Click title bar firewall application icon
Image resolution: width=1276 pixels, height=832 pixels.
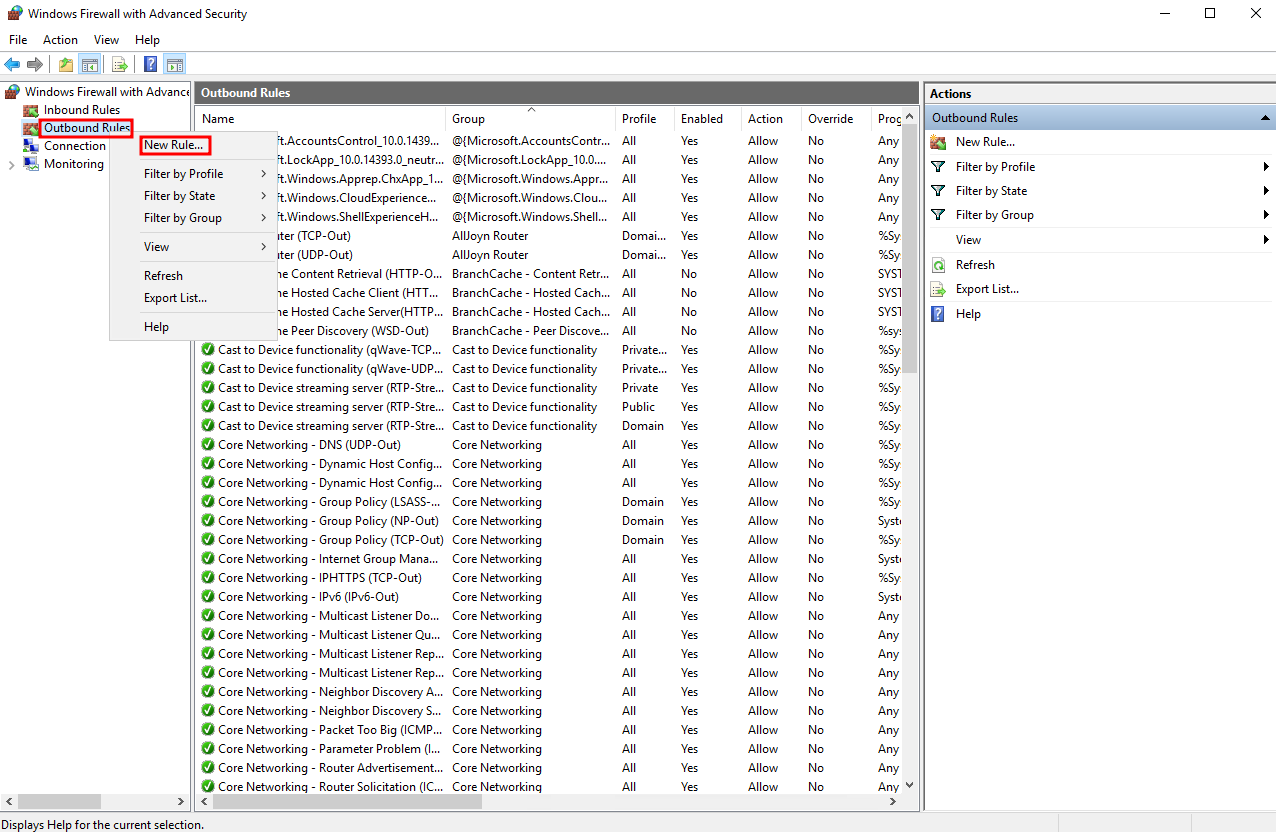pyautogui.click(x=14, y=14)
